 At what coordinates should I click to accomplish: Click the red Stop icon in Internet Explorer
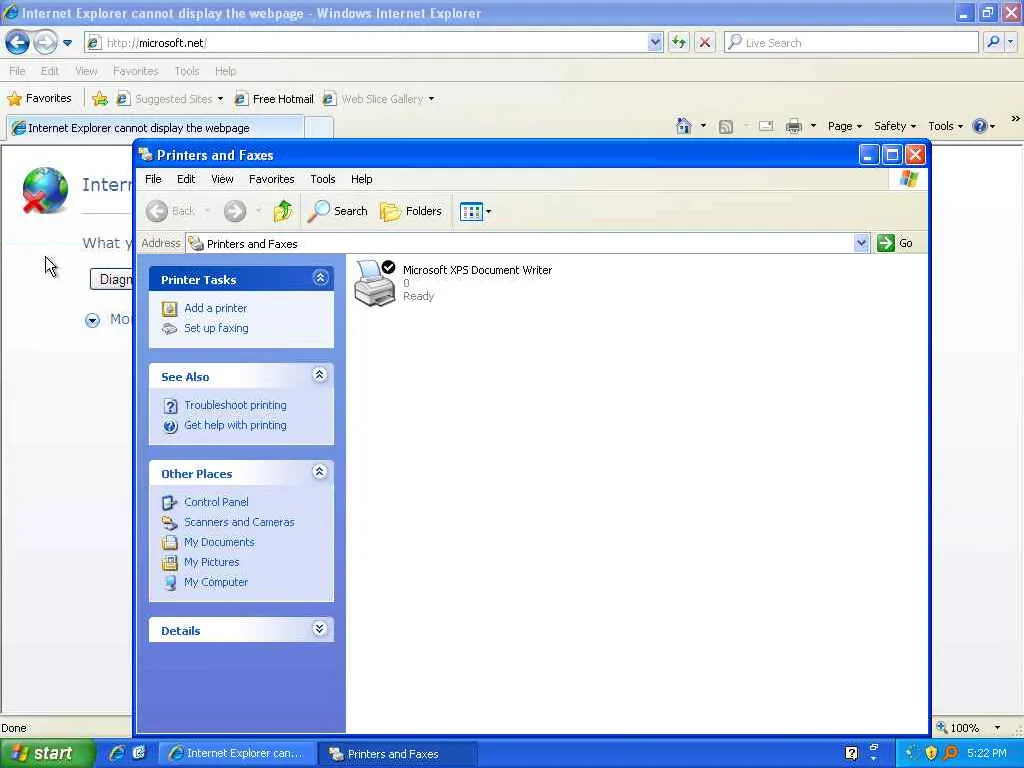(x=705, y=42)
